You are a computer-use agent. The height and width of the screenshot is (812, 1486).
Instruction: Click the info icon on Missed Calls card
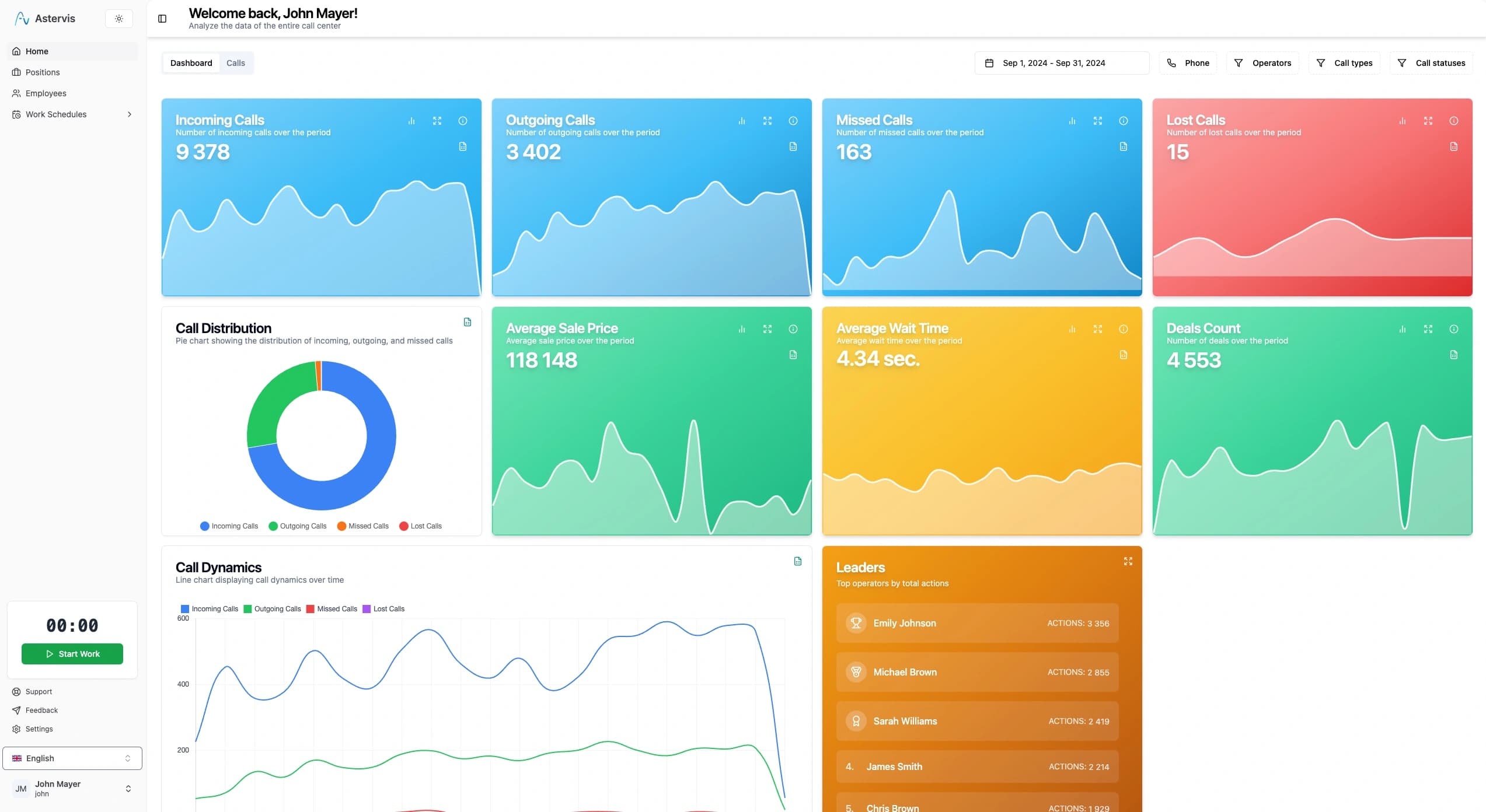1123,121
